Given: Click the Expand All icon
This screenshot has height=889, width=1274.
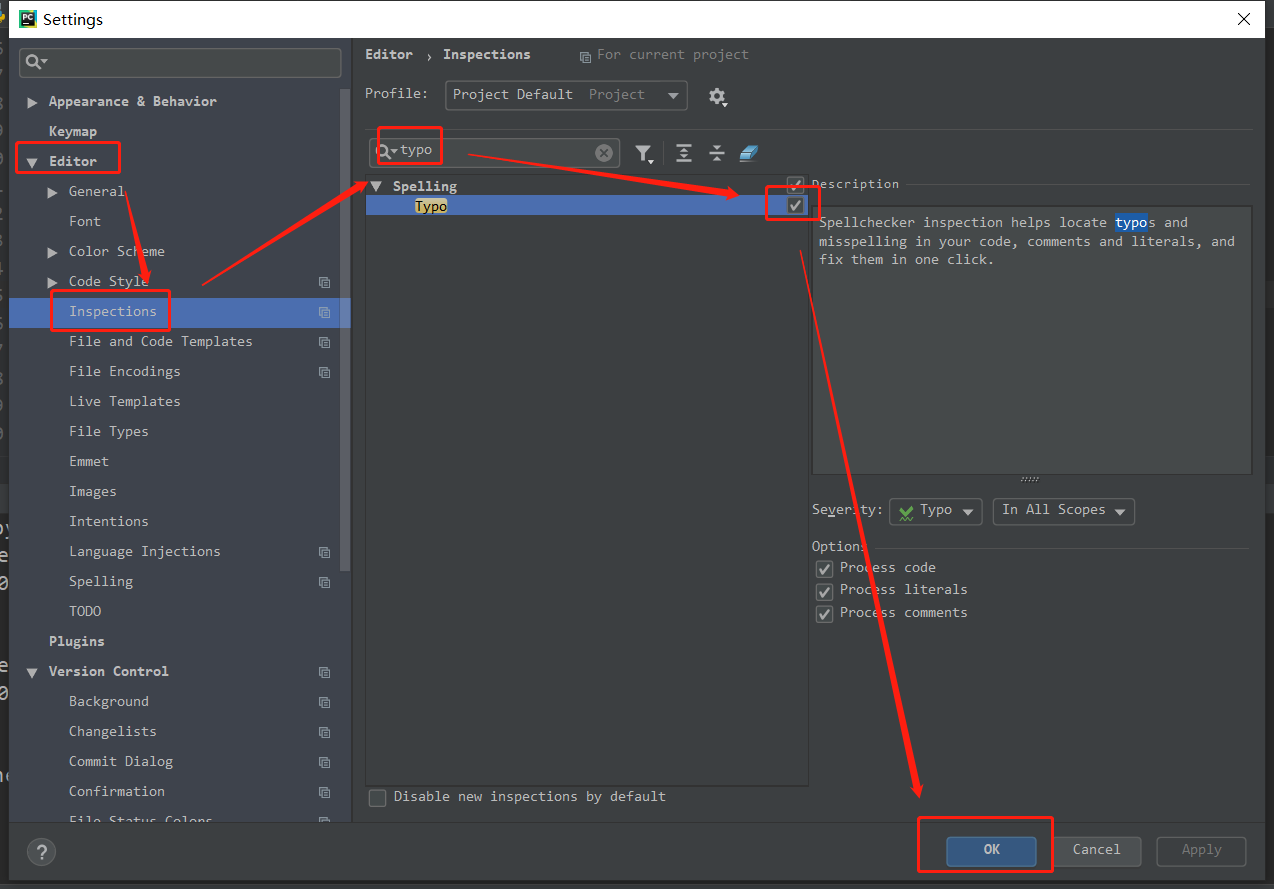Looking at the screenshot, I should pyautogui.click(x=684, y=153).
